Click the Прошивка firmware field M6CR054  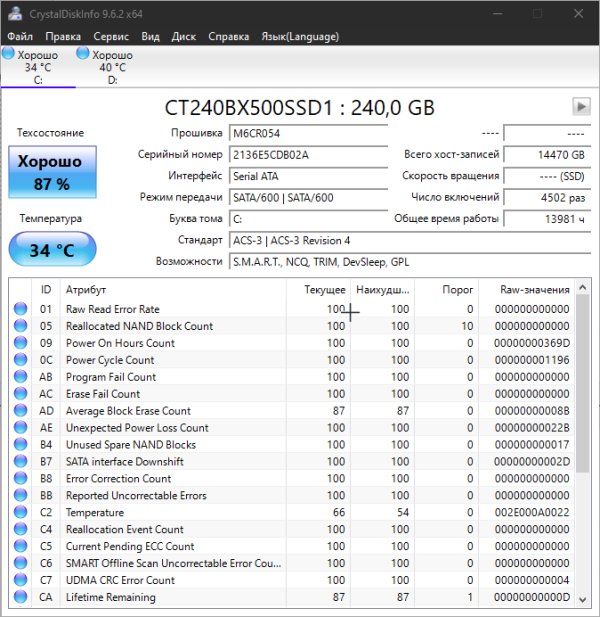[308, 133]
